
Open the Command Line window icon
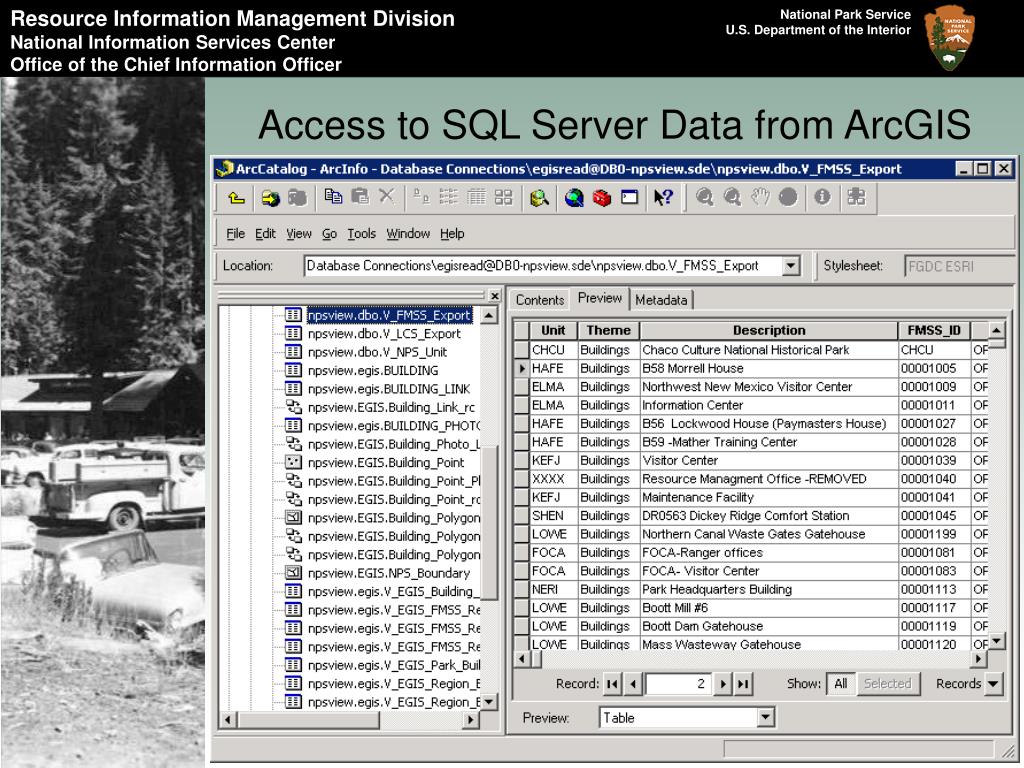point(629,198)
